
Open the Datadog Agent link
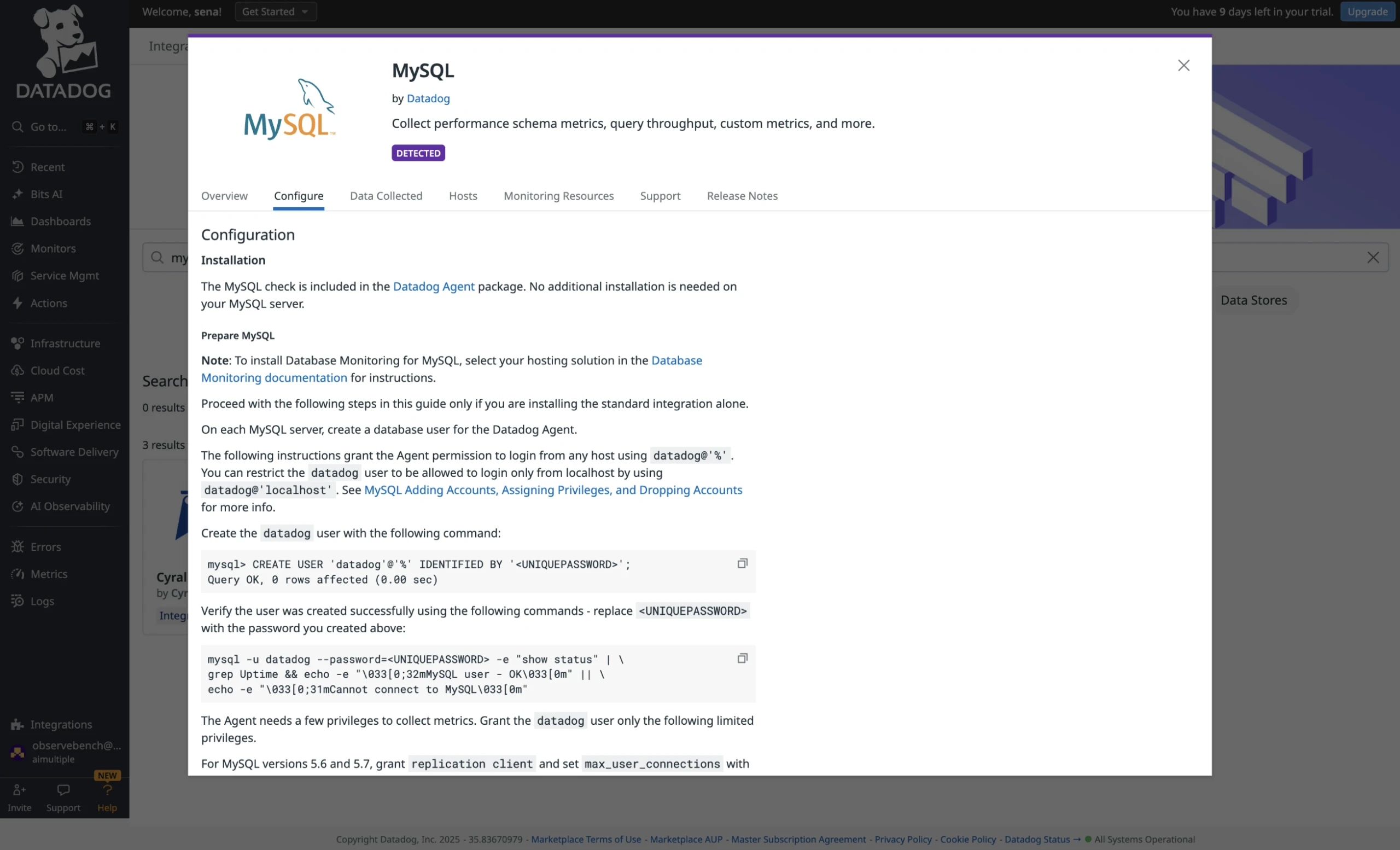point(434,287)
